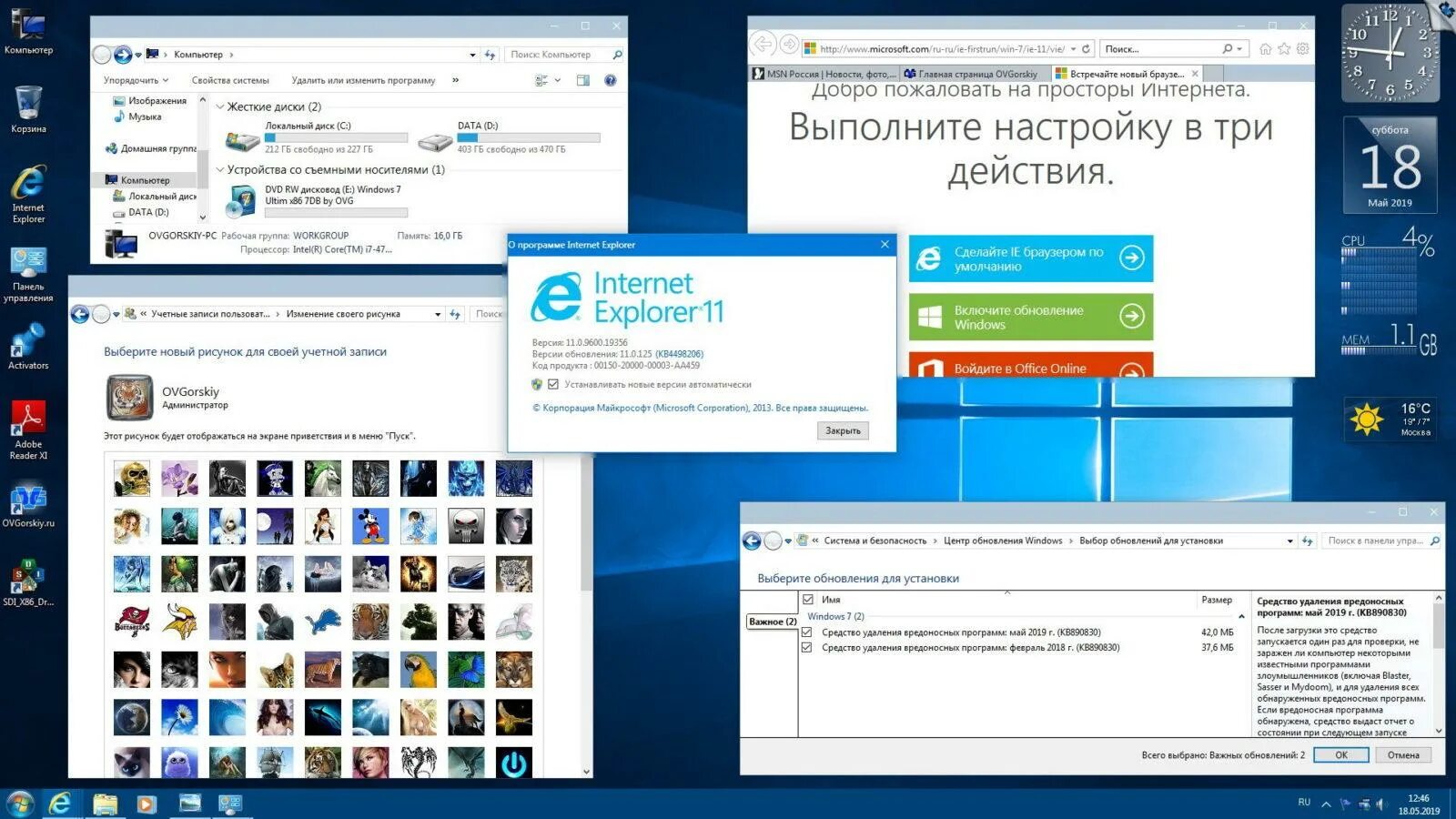Image resolution: width=1456 pixels, height=819 pixels.
Task: Click the RU language indicator
Action: tap(1304, 803)
